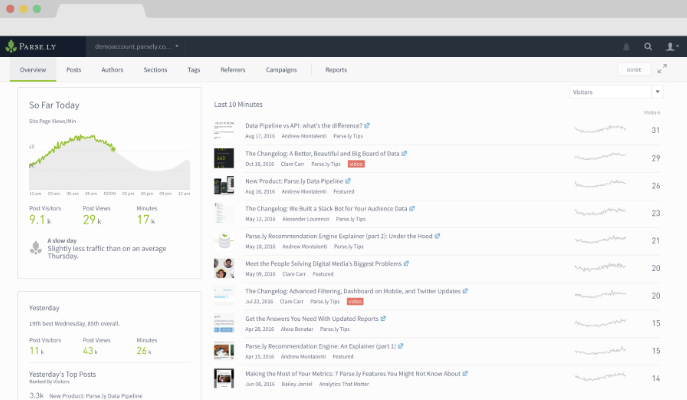687x400 pixels.
Task: Open Advanced Filtering Changelog post title
Action: pyautogui.click(x=353, y=291)
